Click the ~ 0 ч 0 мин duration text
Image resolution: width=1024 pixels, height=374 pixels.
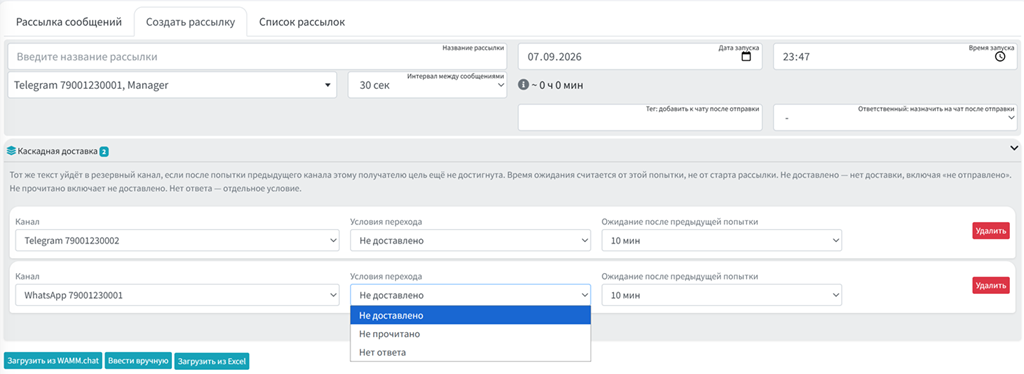pos(558,85)
